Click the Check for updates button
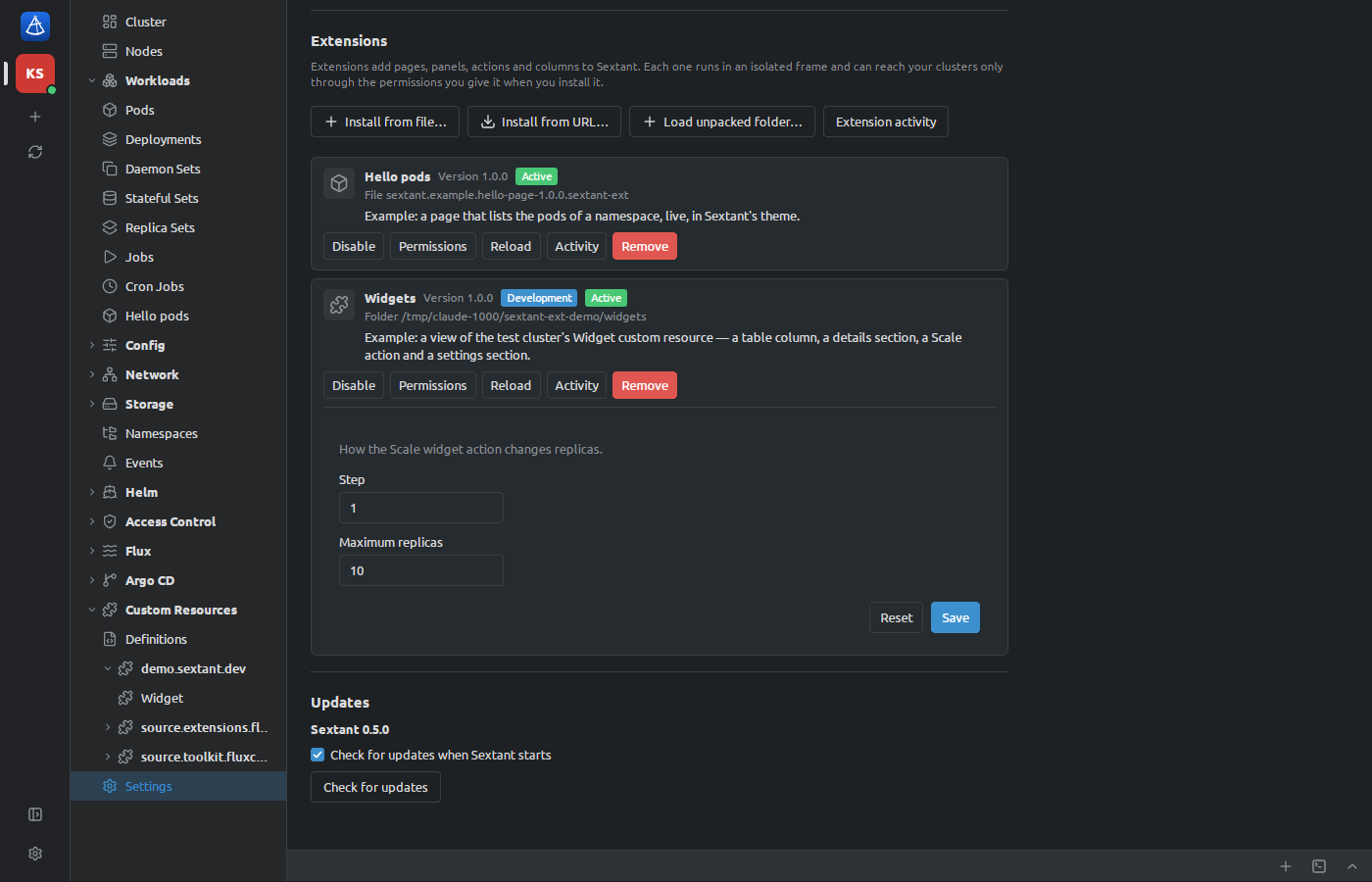 [375, 787]
